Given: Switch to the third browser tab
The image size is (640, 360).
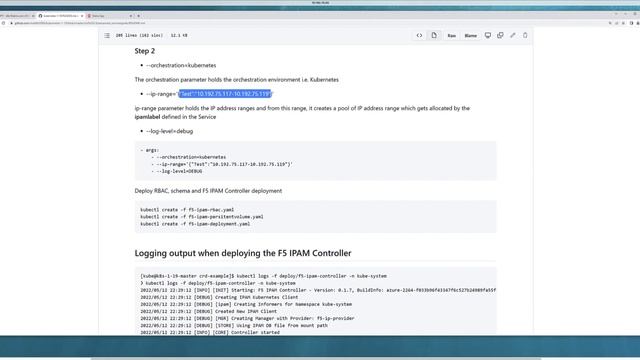Looking at the screenshot, I should click(x=108, y=16).
